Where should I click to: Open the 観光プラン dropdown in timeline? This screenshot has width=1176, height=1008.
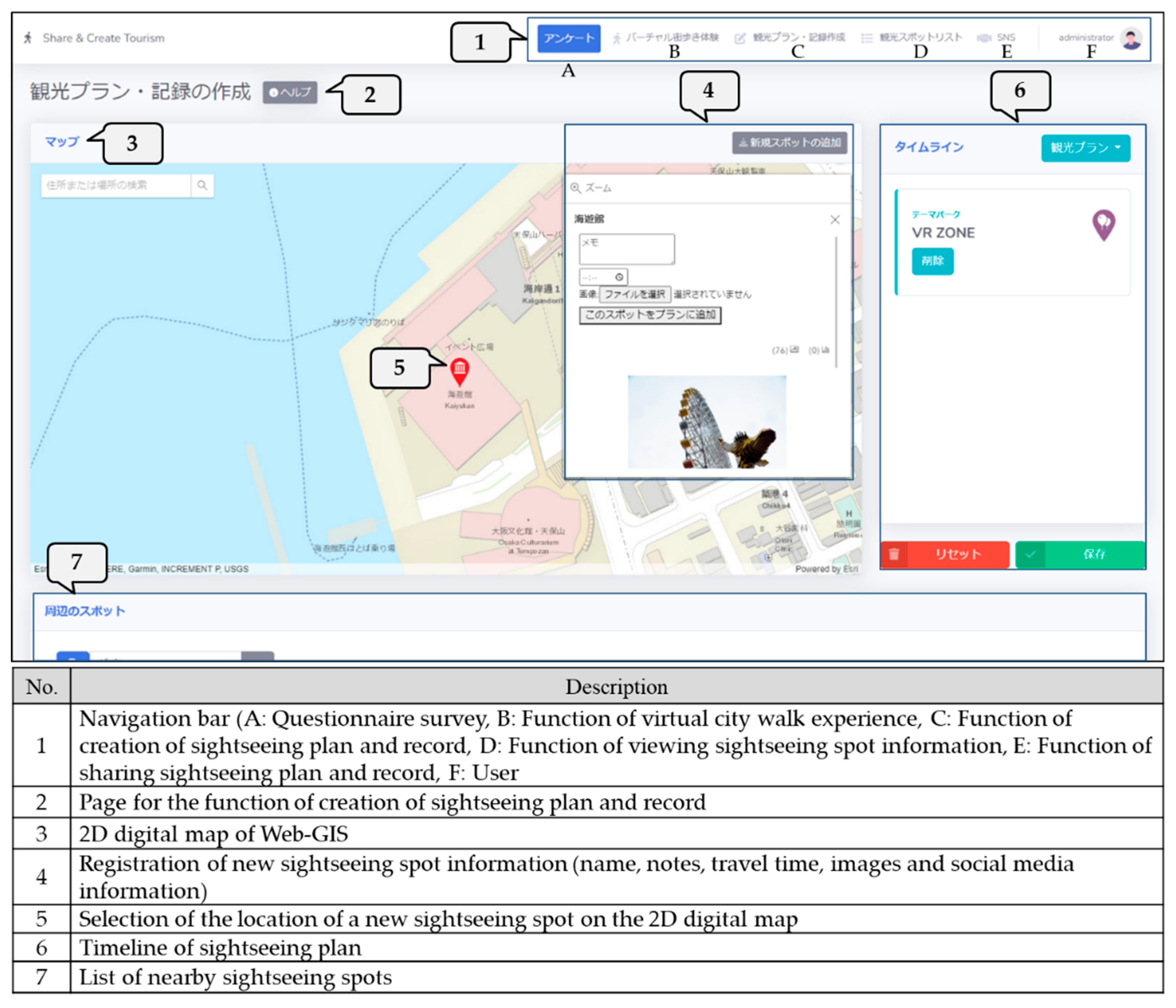click(x=1085, y=147)
